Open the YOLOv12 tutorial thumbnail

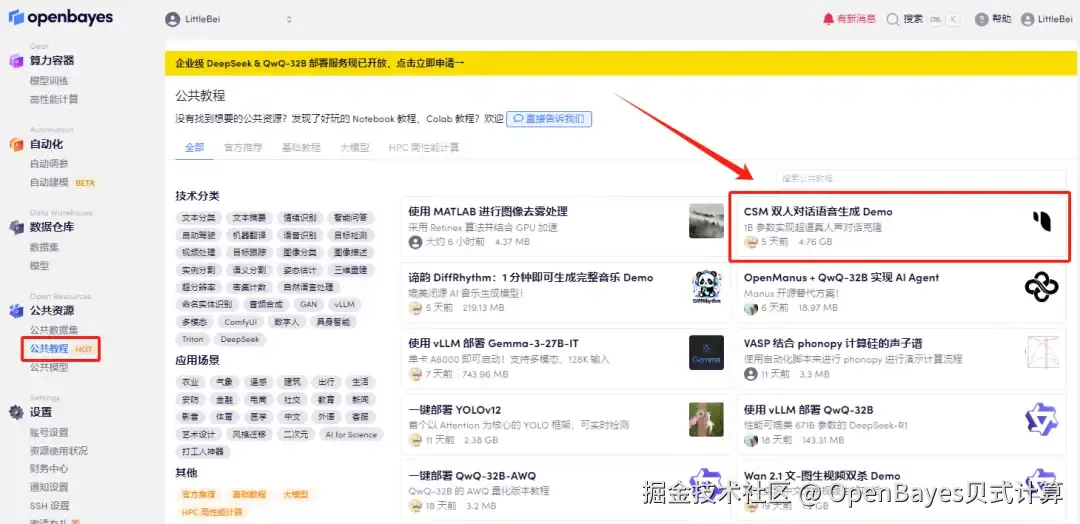coord(706,419)
